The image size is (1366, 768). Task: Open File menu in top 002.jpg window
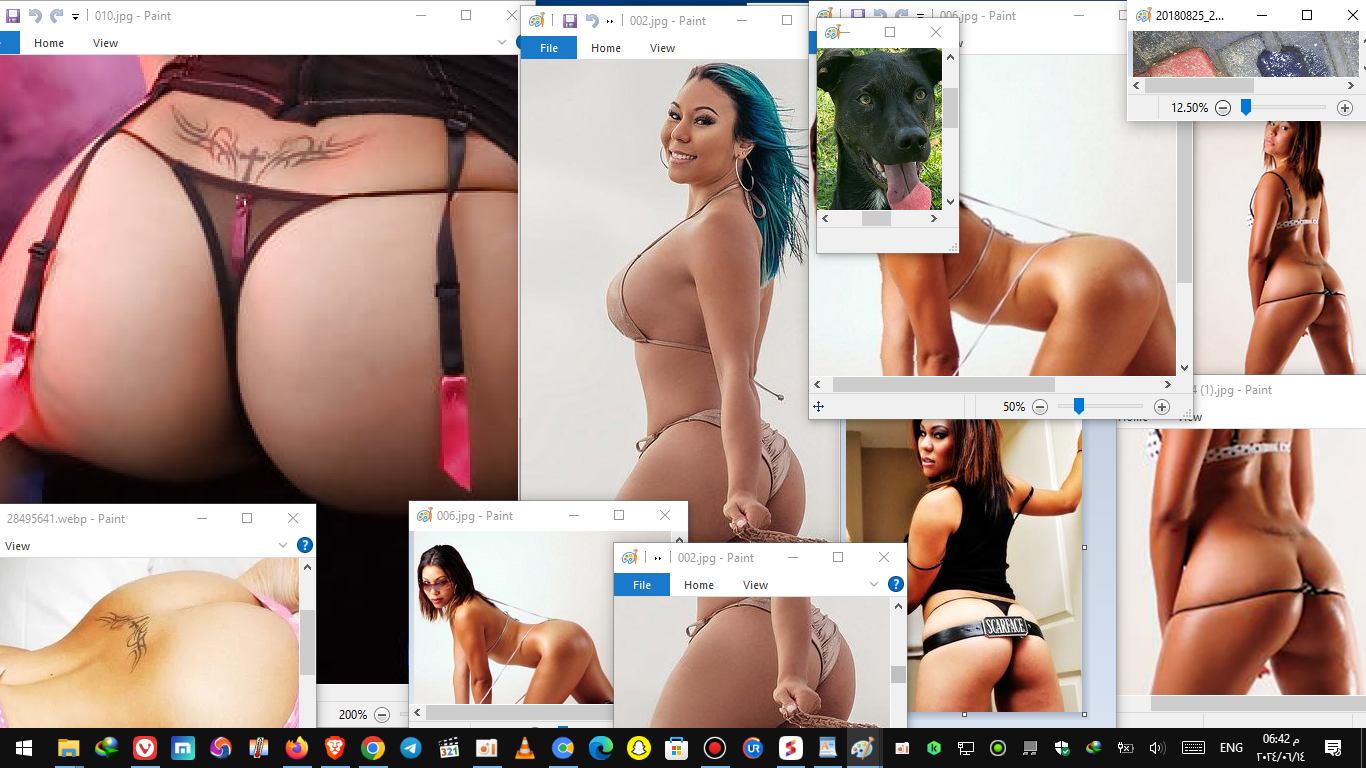(x=548, y=48)
